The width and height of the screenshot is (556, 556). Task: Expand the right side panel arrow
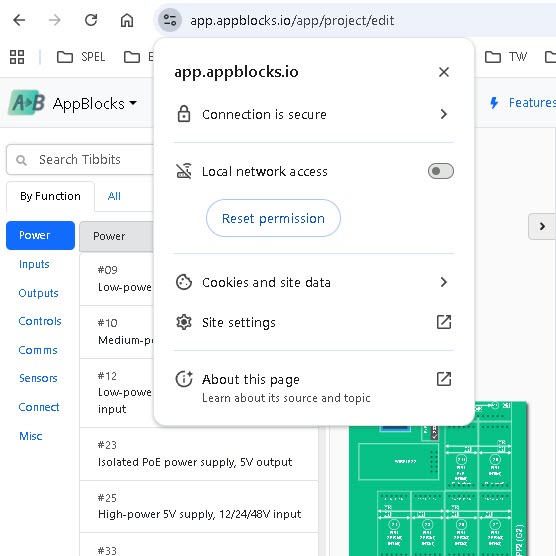click(x=542, y=226)
